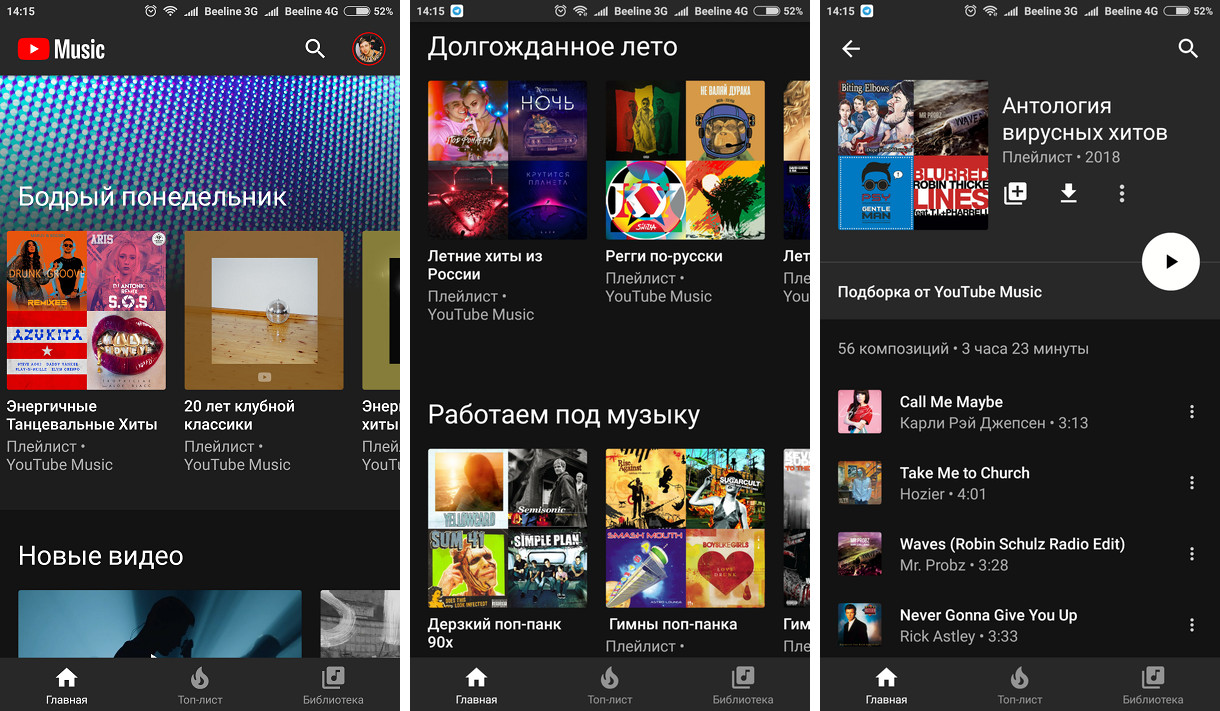Tap the 'Дерзкий поп-панк 90х' playlist title

[x=494, y=633]
